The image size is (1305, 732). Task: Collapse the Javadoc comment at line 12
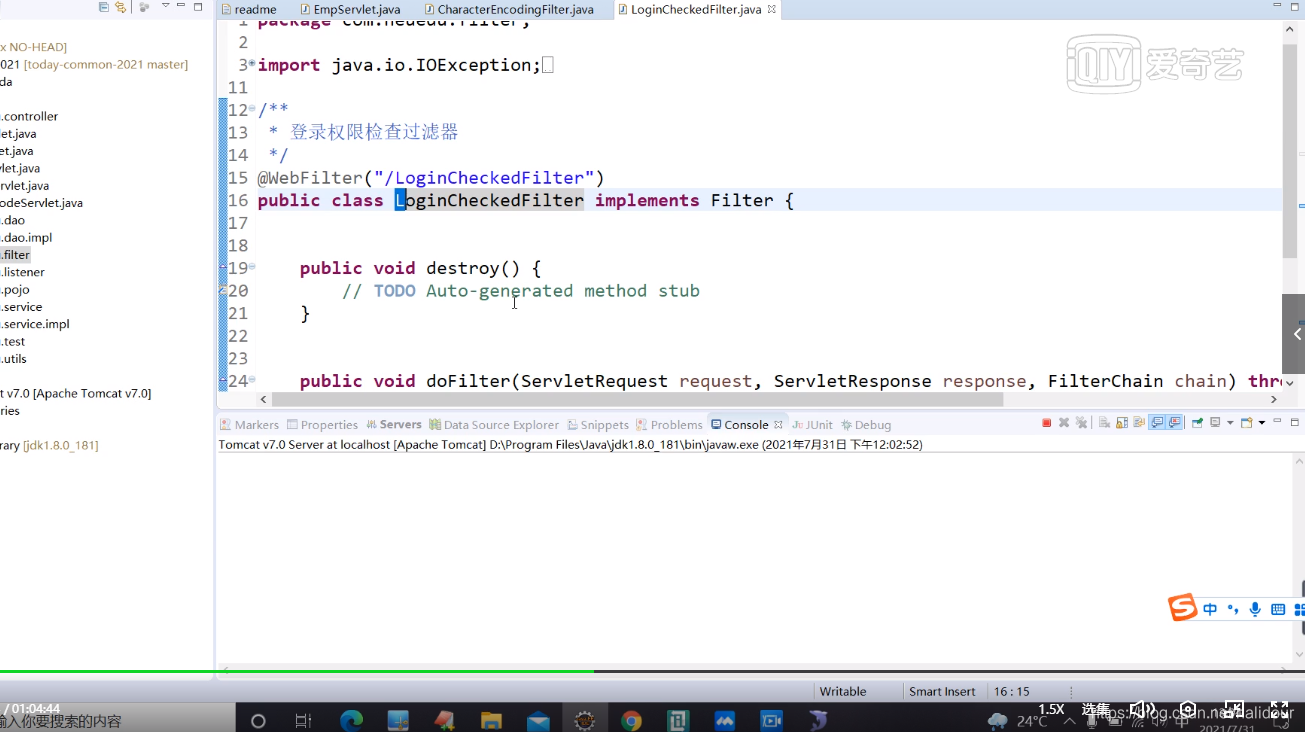[252, 108]
